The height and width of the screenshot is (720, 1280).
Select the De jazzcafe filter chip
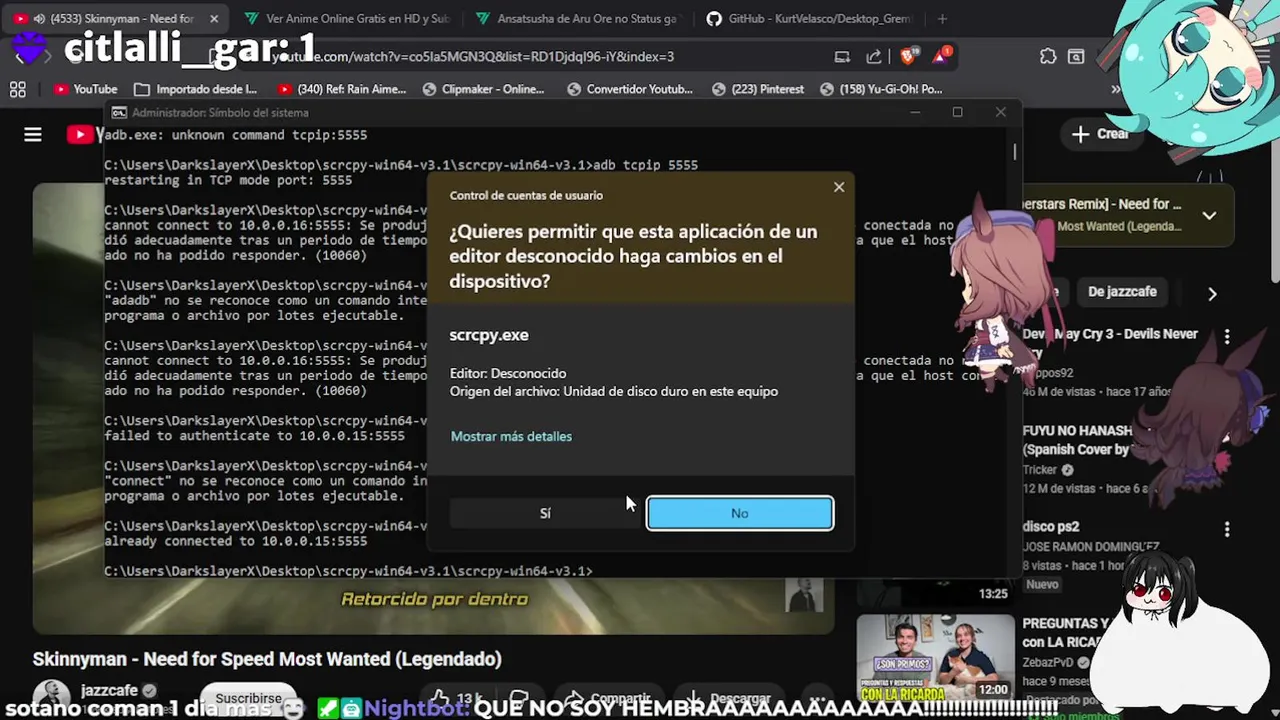coord(1122,292)
